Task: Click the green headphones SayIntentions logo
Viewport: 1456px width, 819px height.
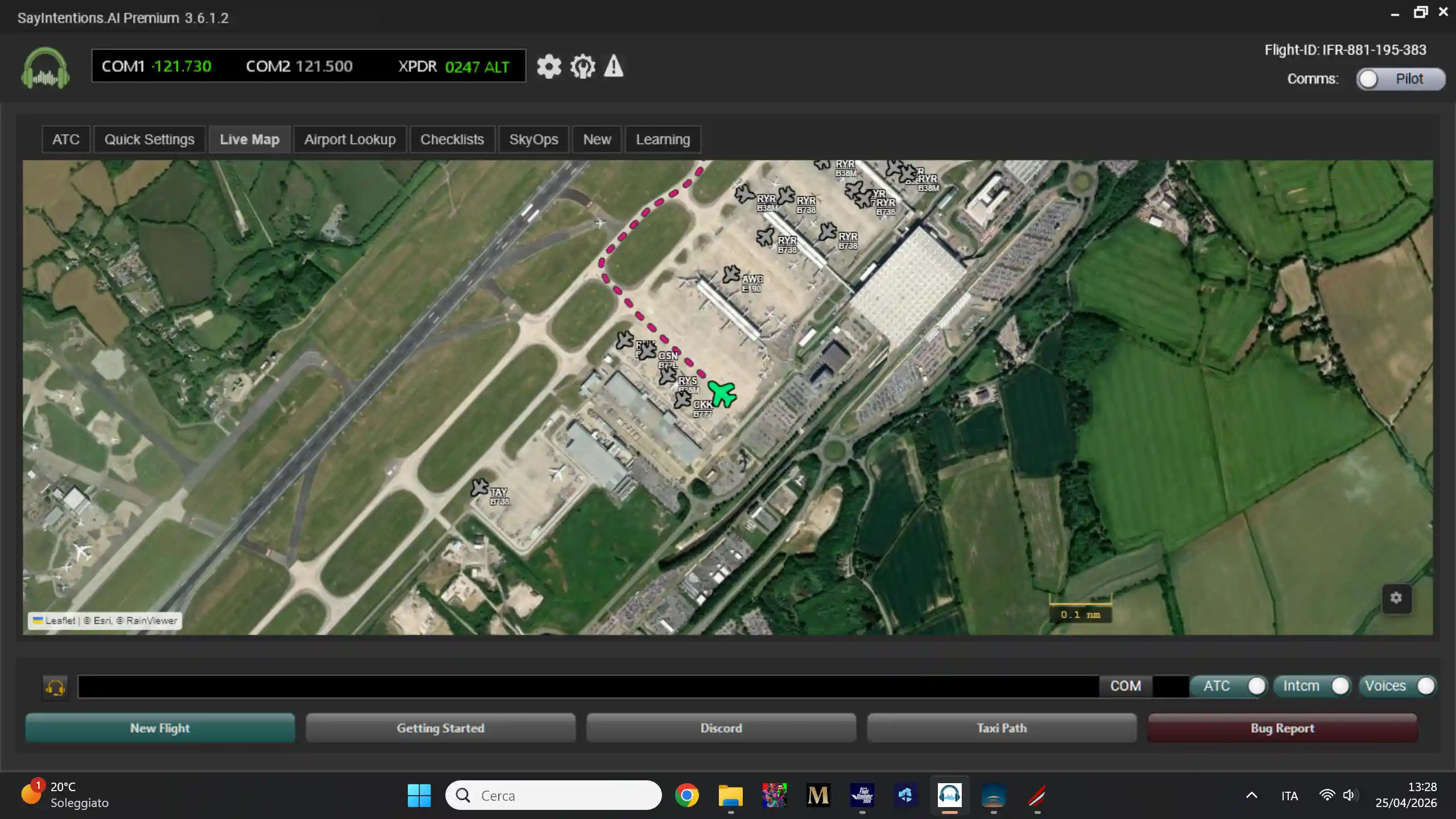Action: pos(45,68)
